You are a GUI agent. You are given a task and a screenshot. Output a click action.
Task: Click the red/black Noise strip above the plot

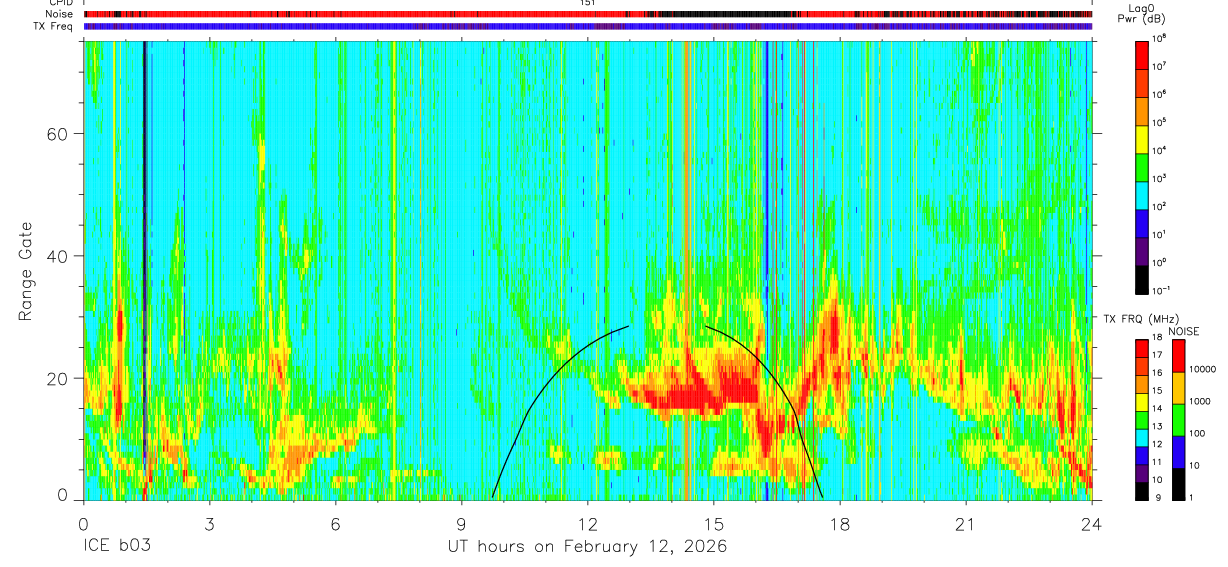587,14
